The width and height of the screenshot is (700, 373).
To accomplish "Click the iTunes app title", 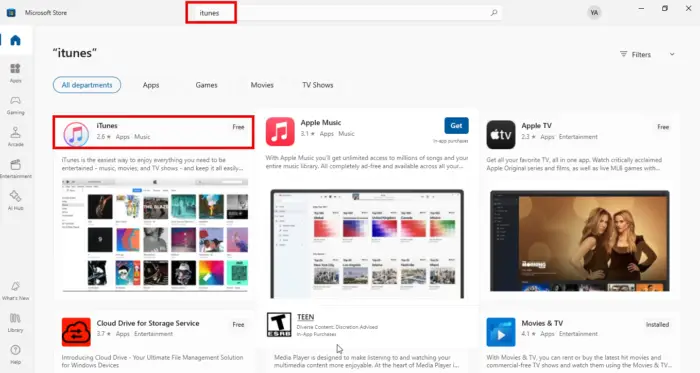I will [x=107, y=126].
